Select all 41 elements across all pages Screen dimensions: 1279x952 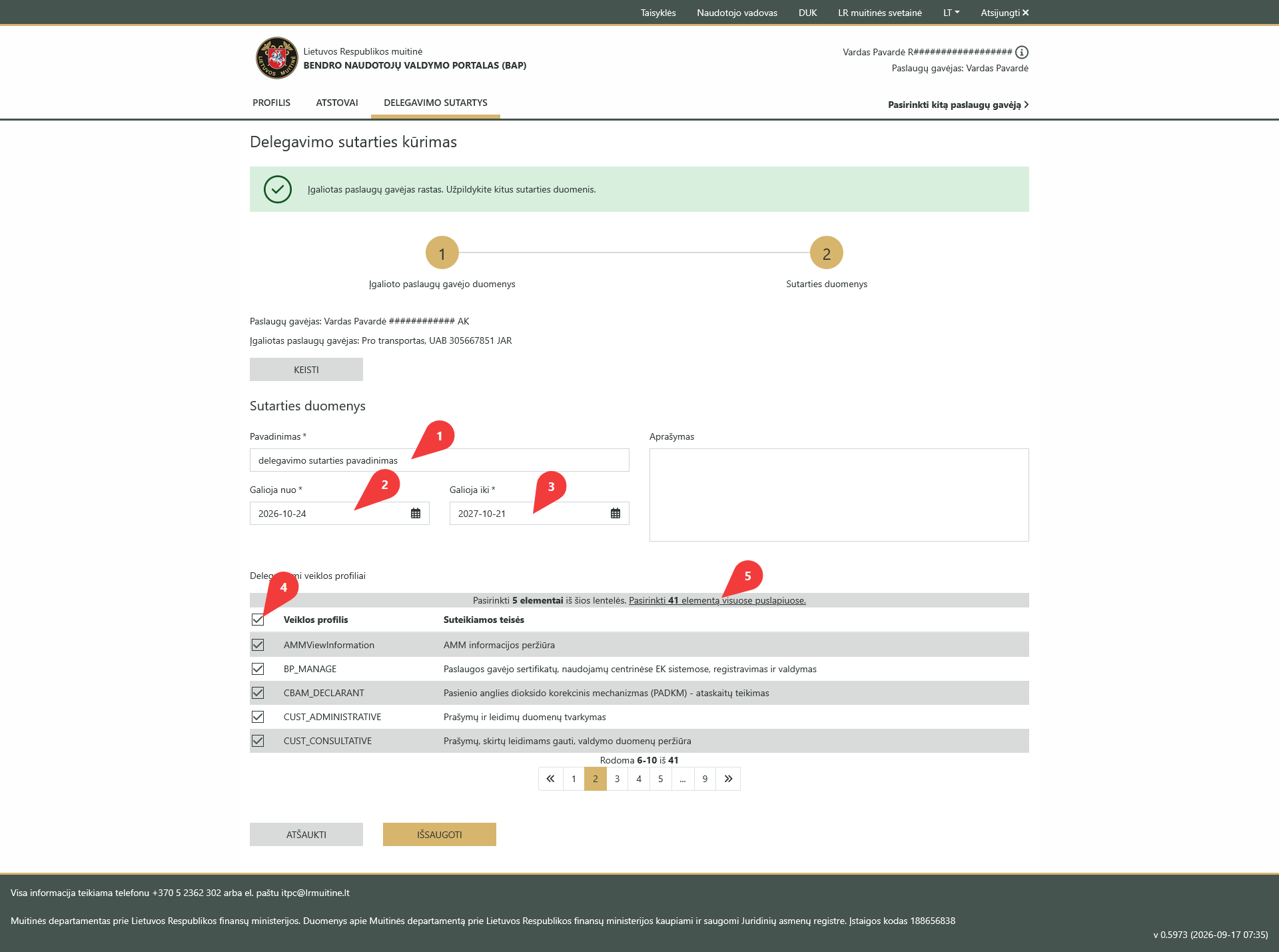[x=717, y=600]
